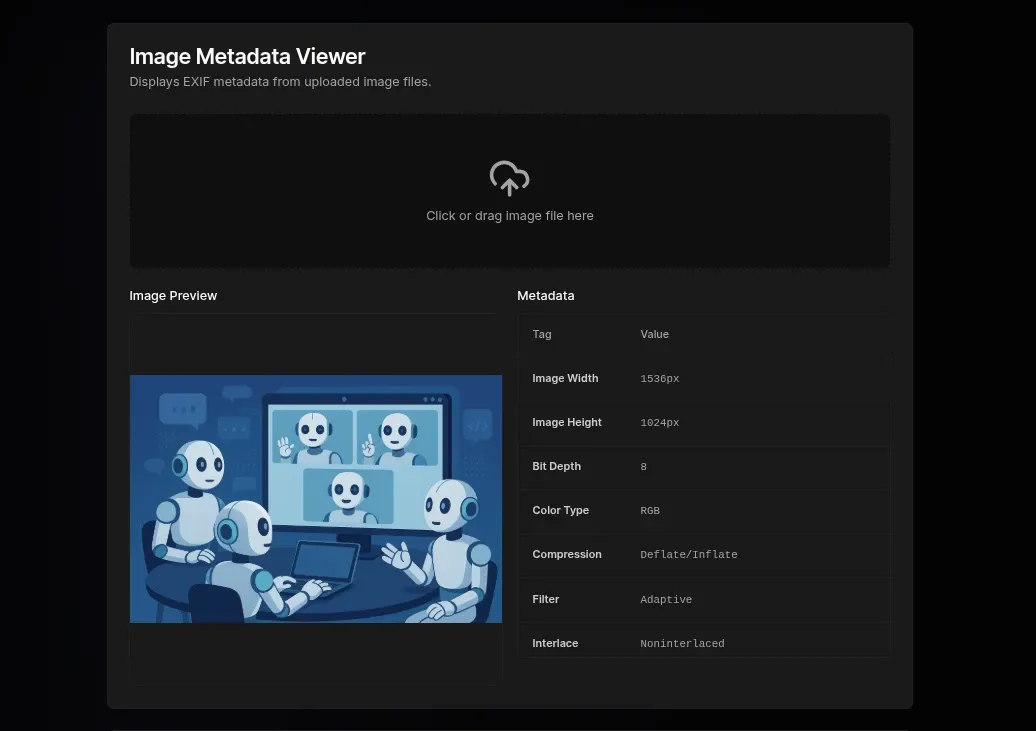Select the robot meeting image thumbnail

[x=315, y=498]
